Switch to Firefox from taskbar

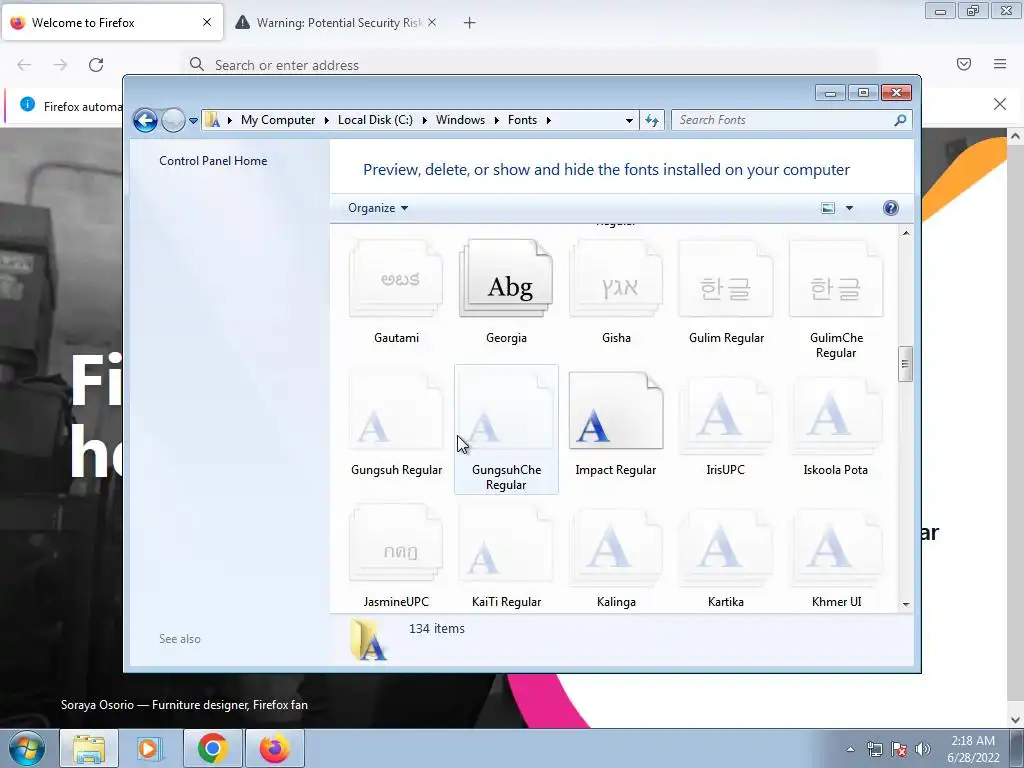pyautogui.click(x=275, y=748)
